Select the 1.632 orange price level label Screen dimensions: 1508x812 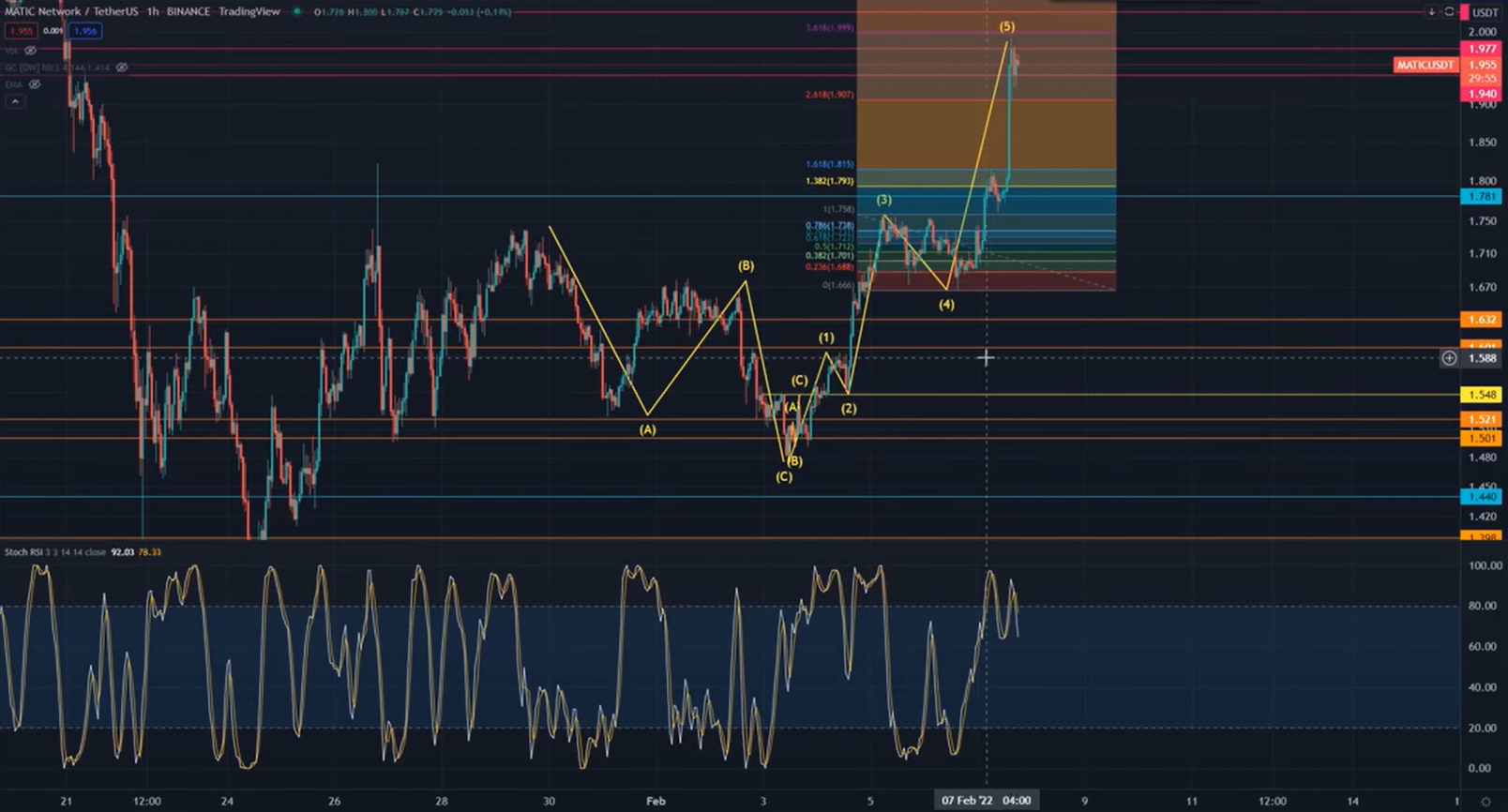coord(1482,320)
